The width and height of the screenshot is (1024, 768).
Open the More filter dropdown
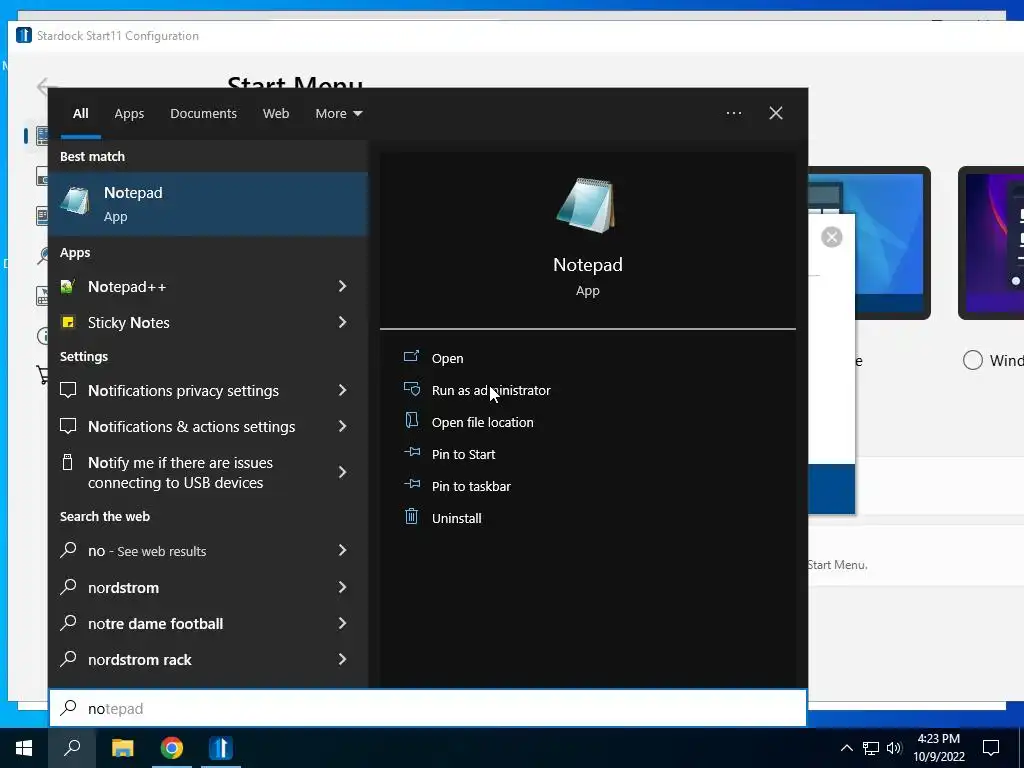(338, 114)
